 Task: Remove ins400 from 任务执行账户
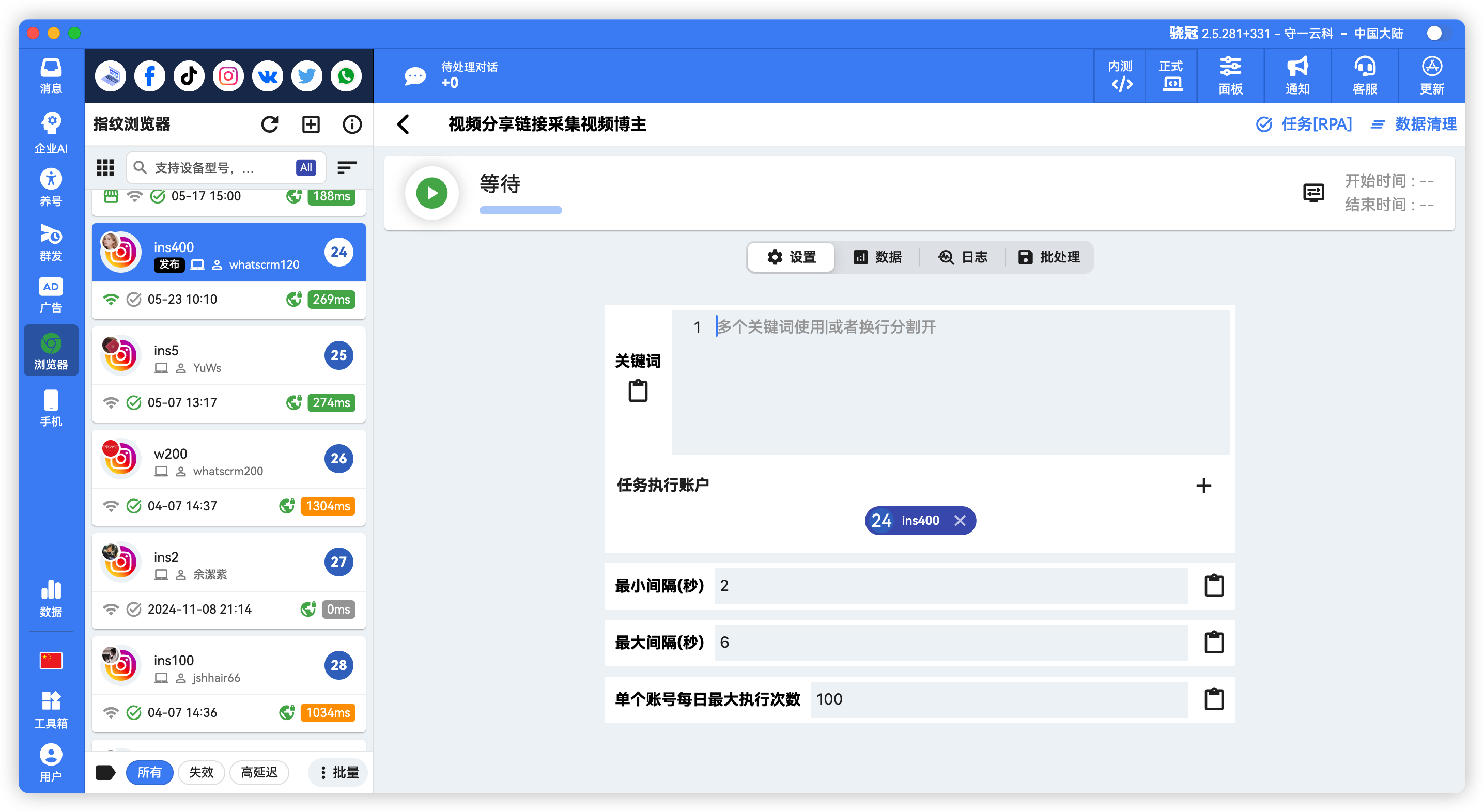coord(961,520)
